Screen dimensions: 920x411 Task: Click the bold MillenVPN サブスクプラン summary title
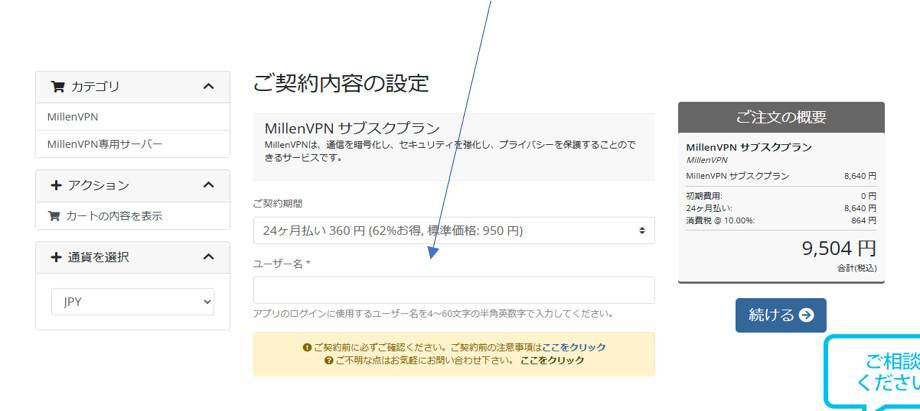749,147
